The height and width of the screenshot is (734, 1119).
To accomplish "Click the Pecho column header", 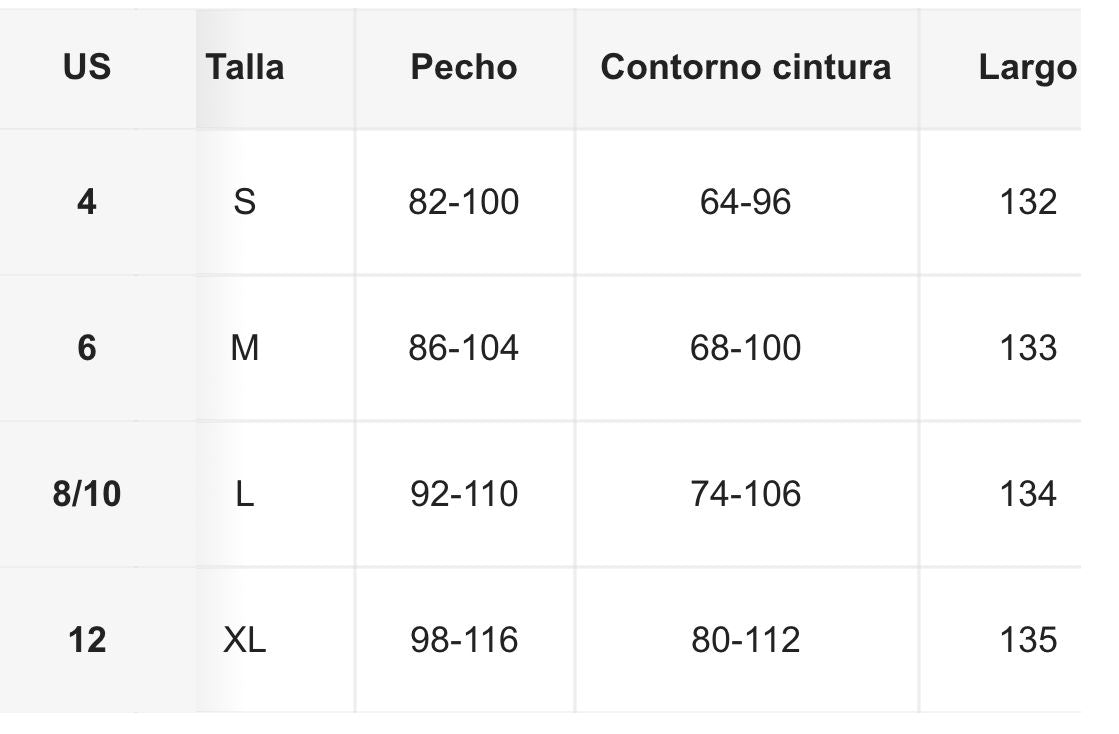I will click(464, 67).
